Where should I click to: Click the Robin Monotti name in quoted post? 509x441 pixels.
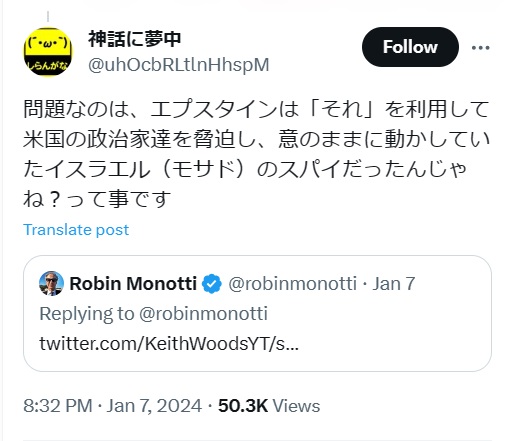(133, 284)
